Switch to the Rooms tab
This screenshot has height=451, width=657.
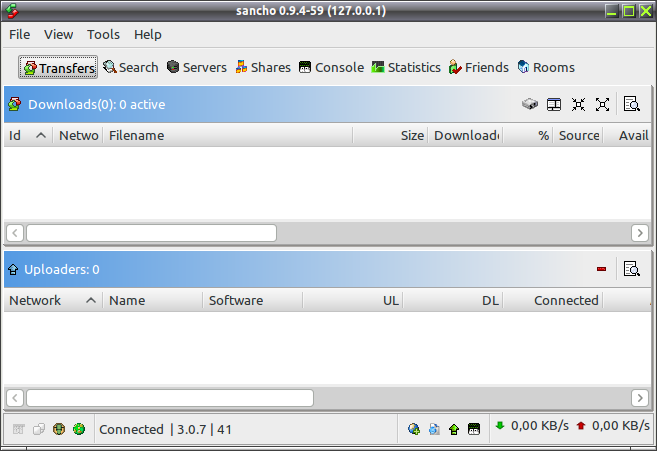pyautogui.click(x=546, y=67)
